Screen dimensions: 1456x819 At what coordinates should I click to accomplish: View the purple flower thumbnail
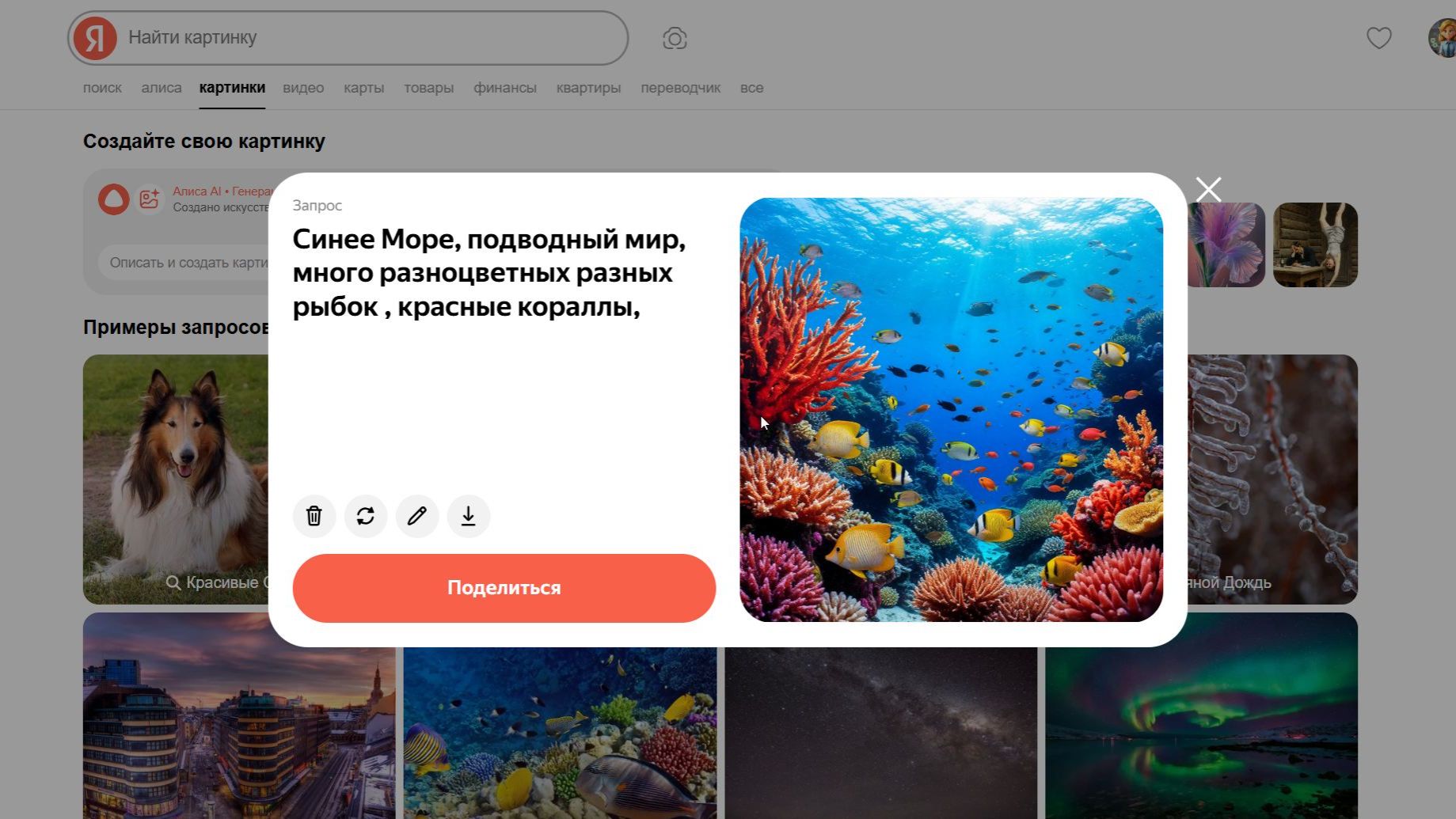[1229, 245]
